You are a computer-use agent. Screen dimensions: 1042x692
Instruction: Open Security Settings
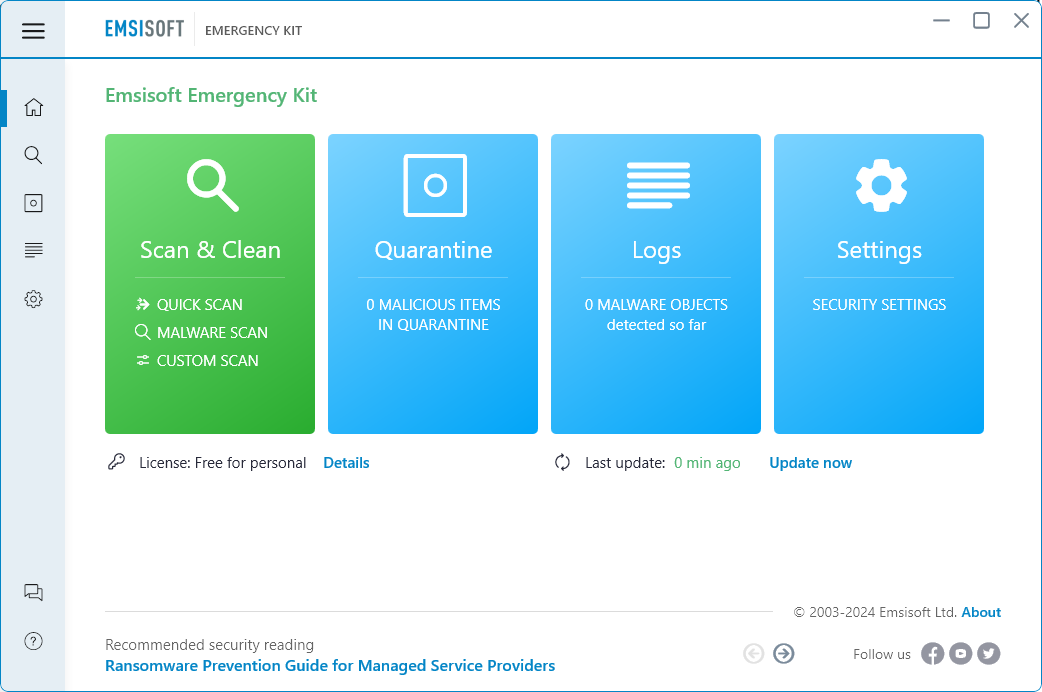[879, 304]
